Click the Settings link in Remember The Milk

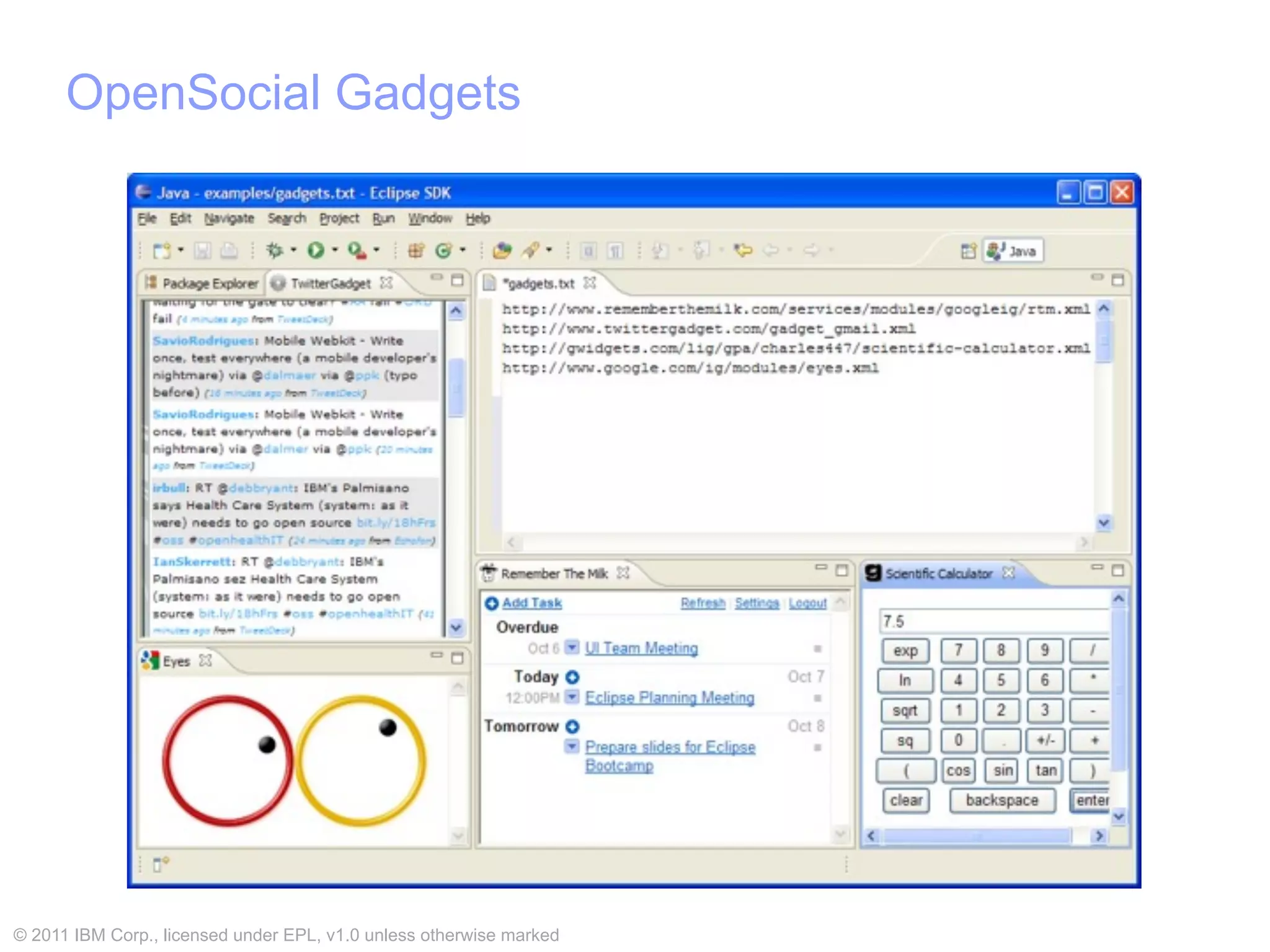pos(757,603)
